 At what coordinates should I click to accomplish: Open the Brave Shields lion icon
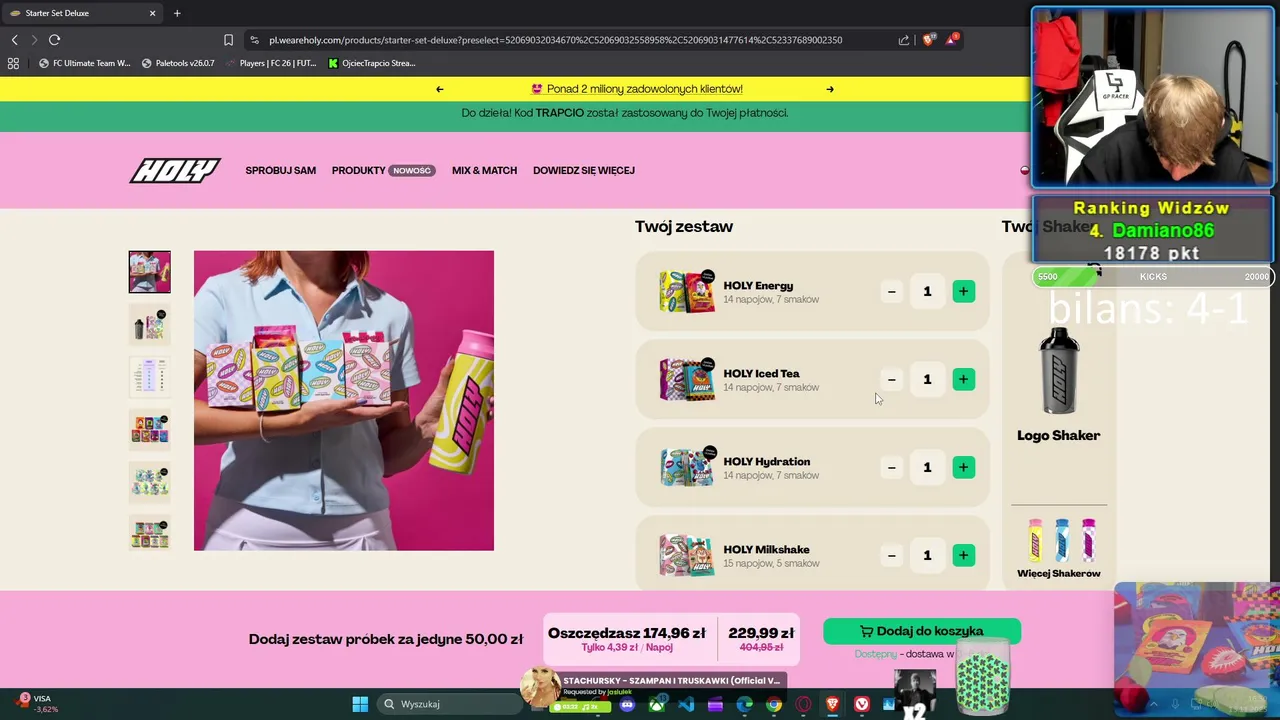tap(929, 40)
